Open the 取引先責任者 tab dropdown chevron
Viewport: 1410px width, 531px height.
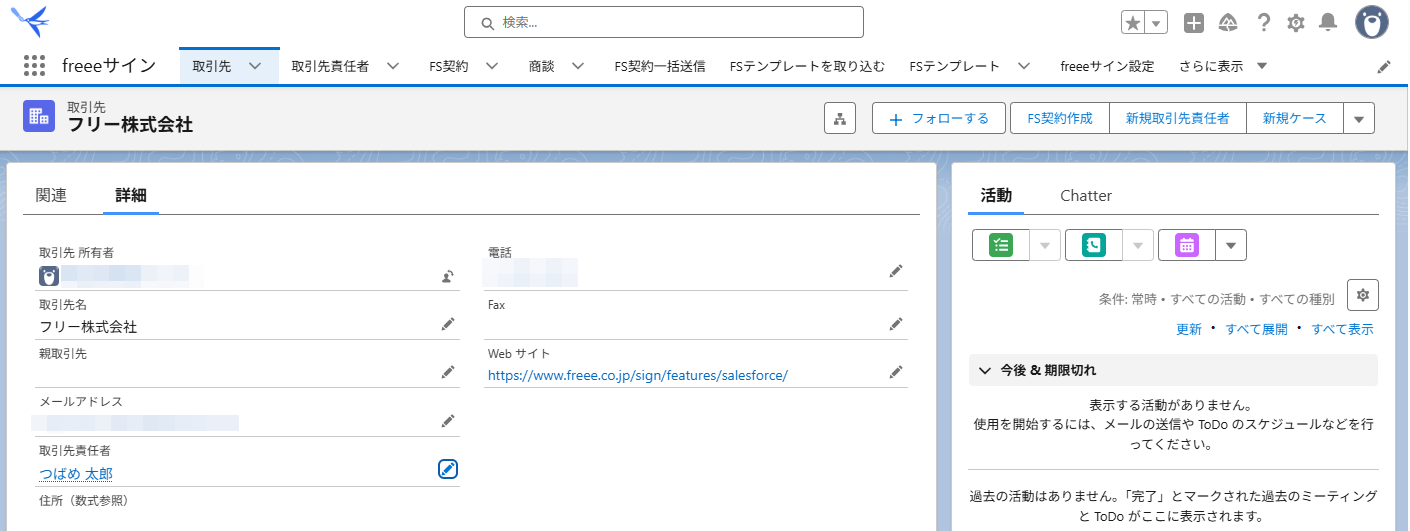393,66
